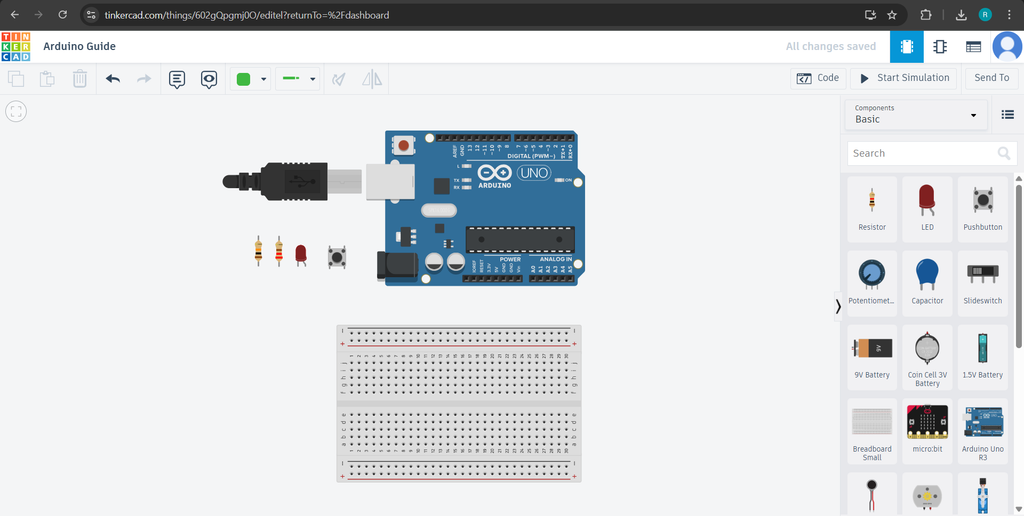Click the Paste icon in toolbar
Screen dimensions: 1024x516
pos(47,79)
